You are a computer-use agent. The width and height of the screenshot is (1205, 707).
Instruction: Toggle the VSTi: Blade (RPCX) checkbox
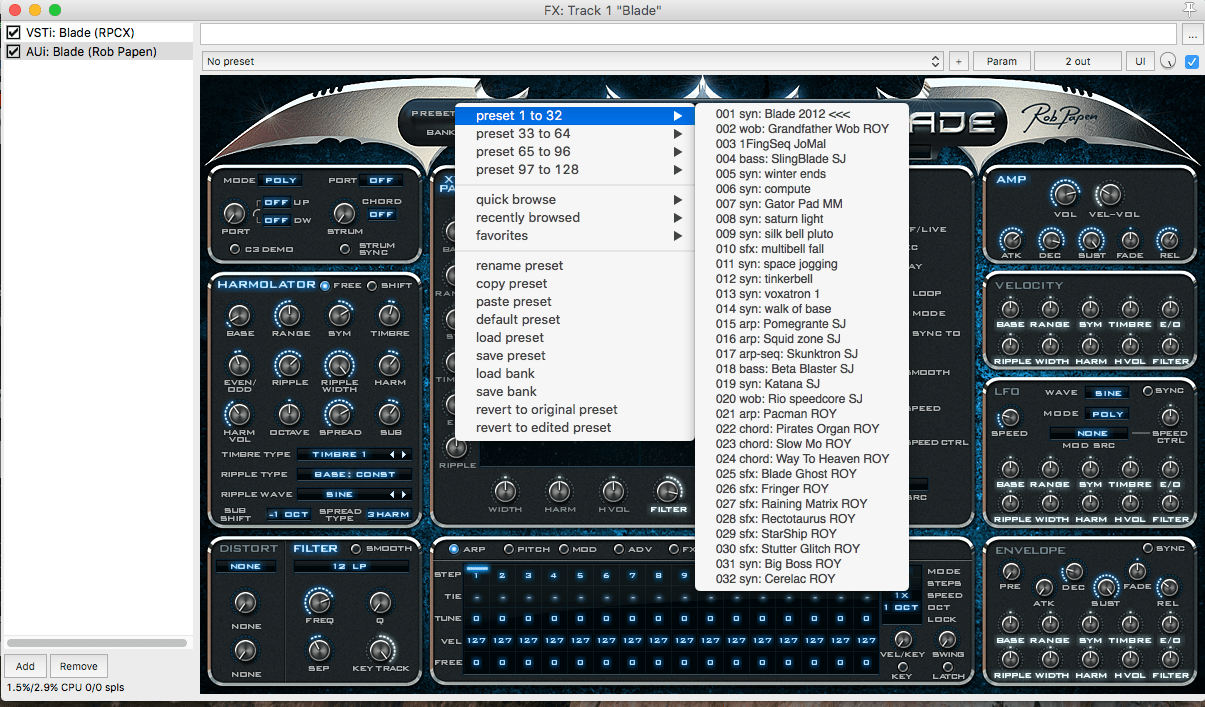(14, 33)
